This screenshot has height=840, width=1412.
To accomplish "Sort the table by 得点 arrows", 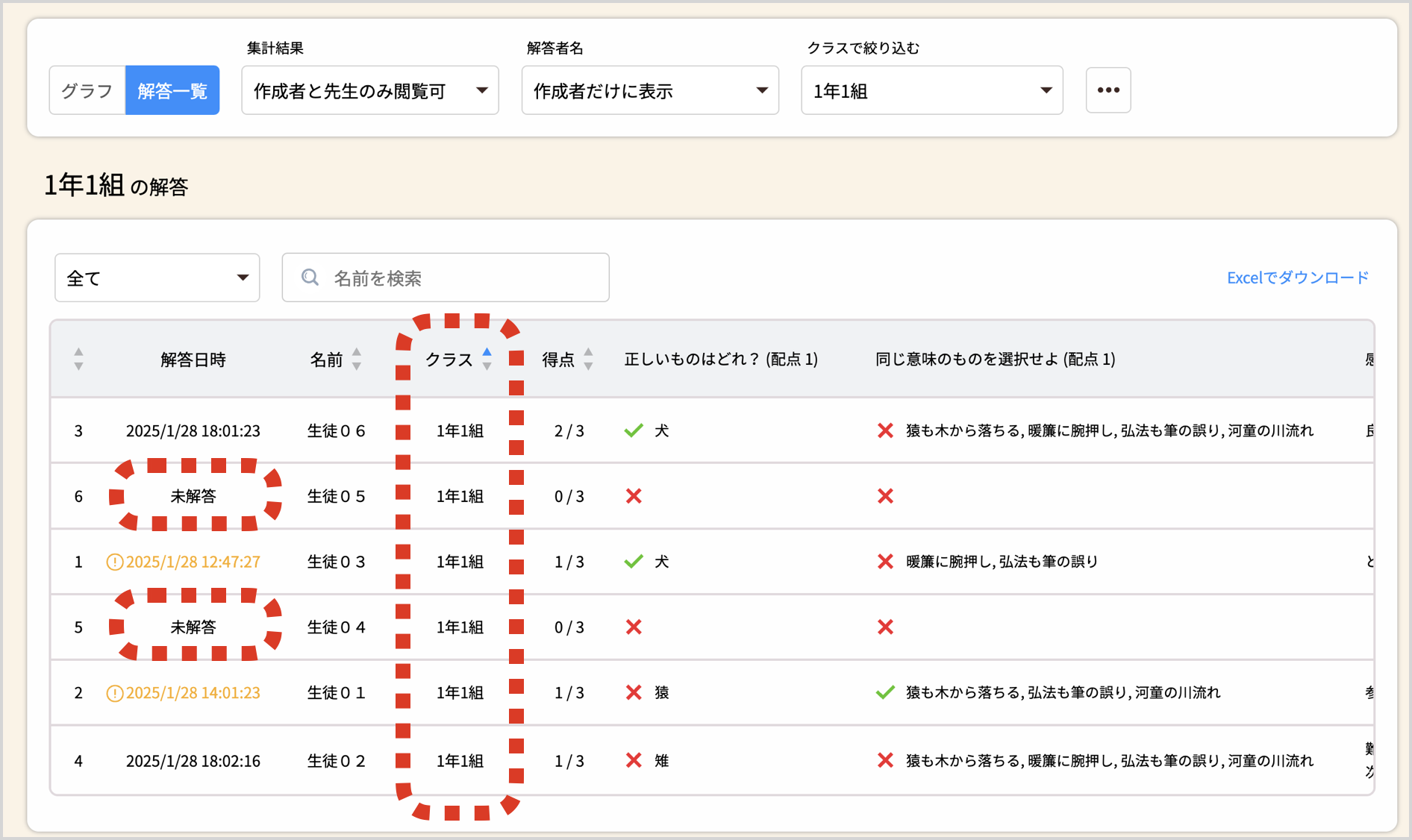I will point(588,359).
